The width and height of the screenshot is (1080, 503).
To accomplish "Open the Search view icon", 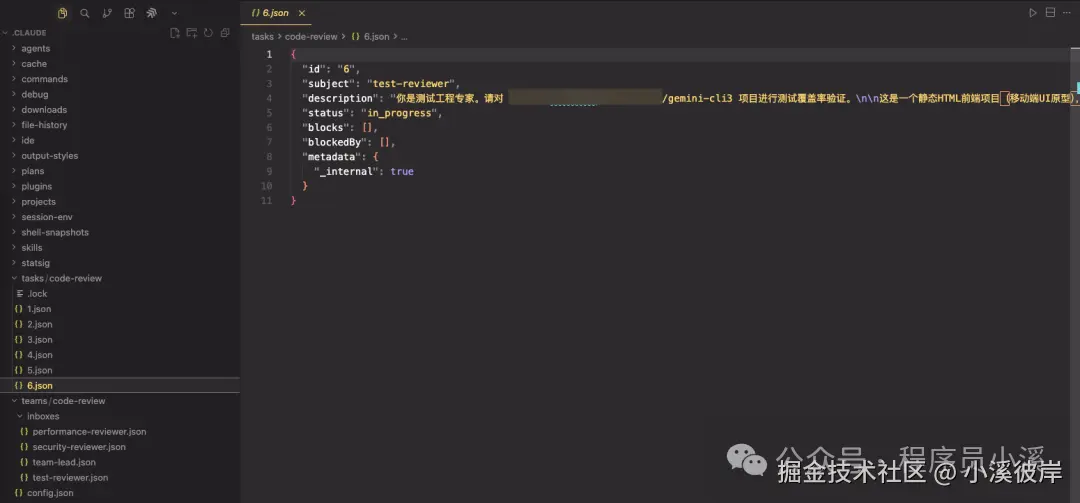I will [85, 13].
